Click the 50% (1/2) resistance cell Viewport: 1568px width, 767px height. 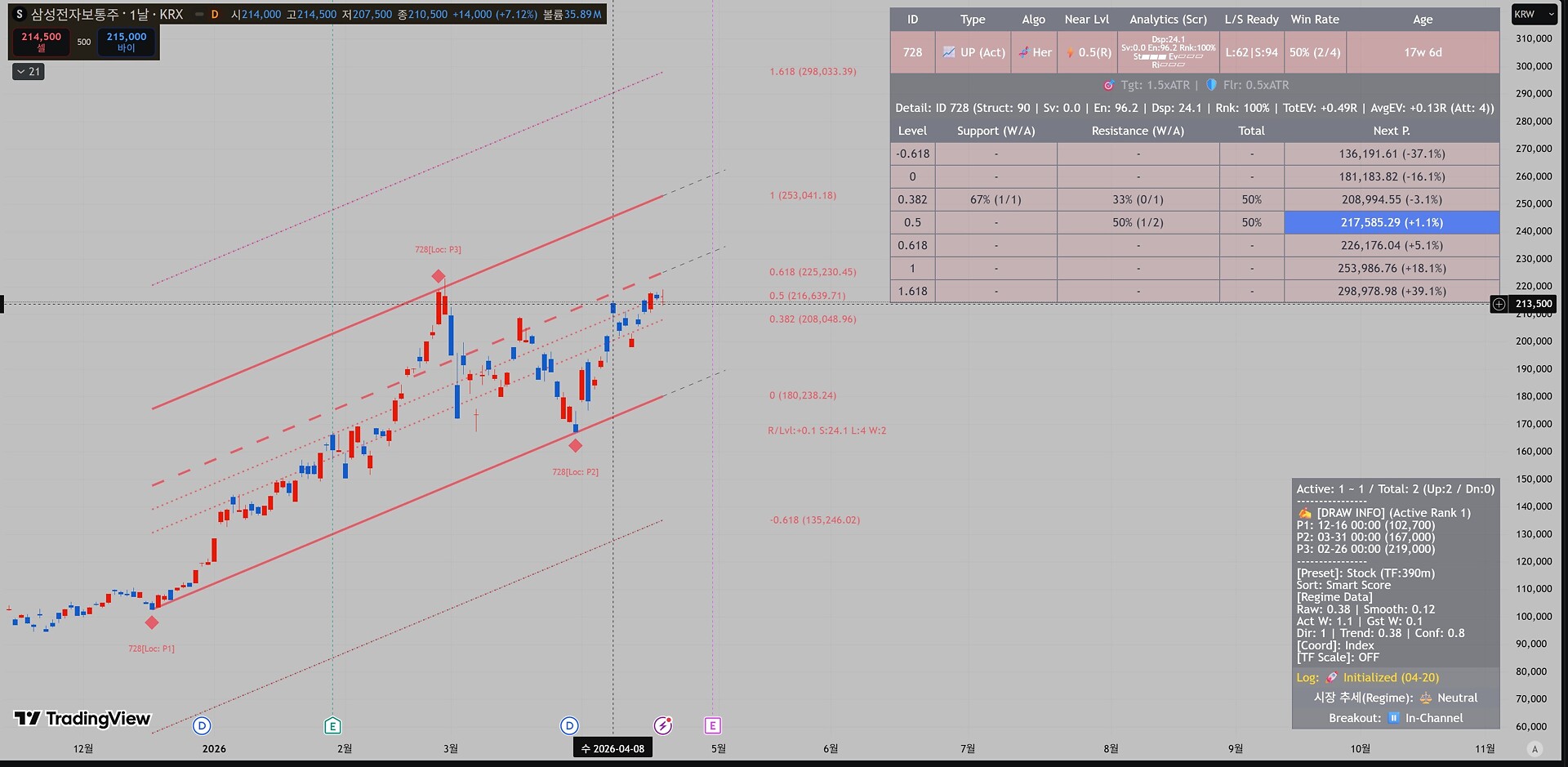click(1138, 222)
